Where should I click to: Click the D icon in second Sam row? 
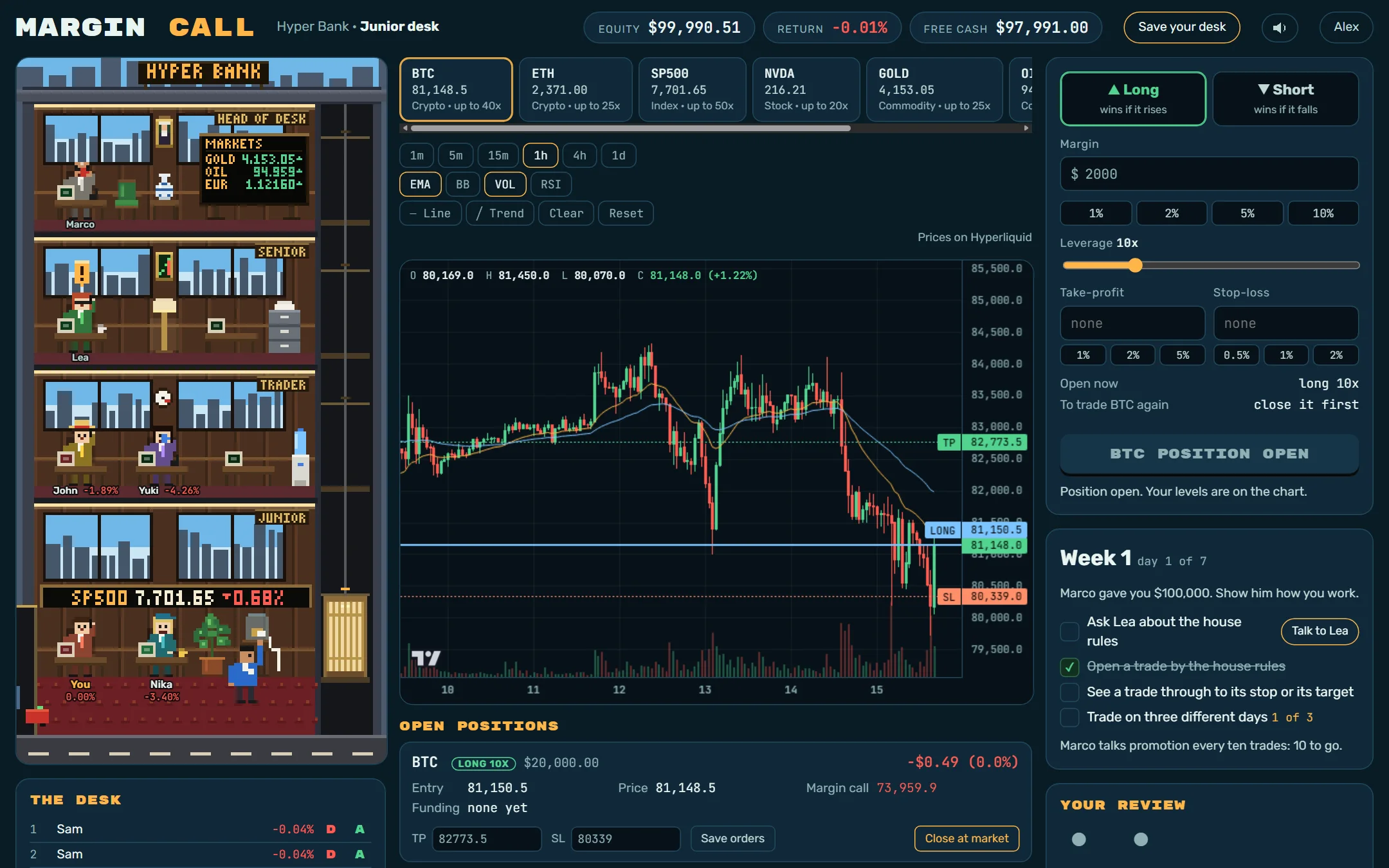(x=331, y=854)
